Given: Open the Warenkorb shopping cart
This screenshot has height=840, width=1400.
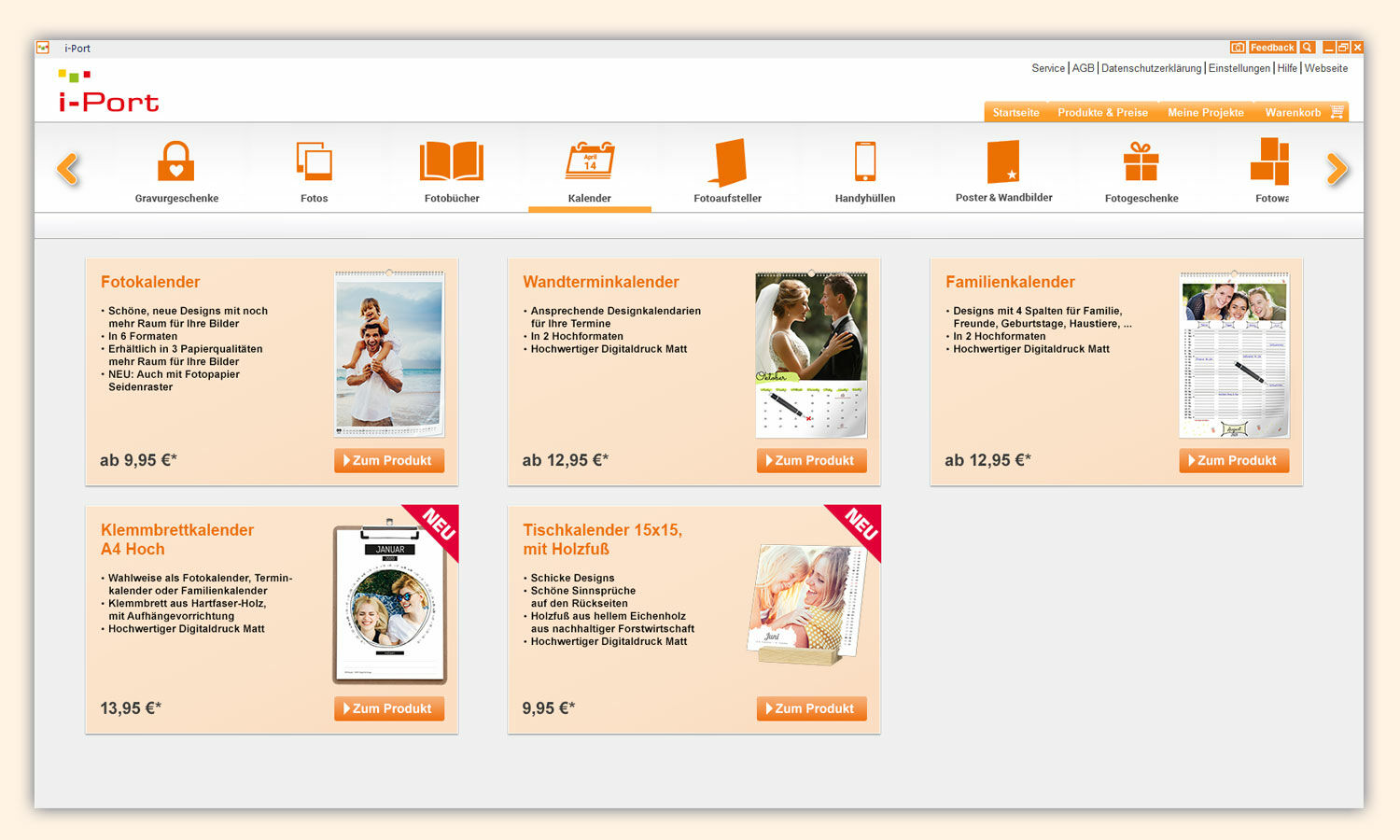Looking at the screenshot, I should [x=1303, y=113].
